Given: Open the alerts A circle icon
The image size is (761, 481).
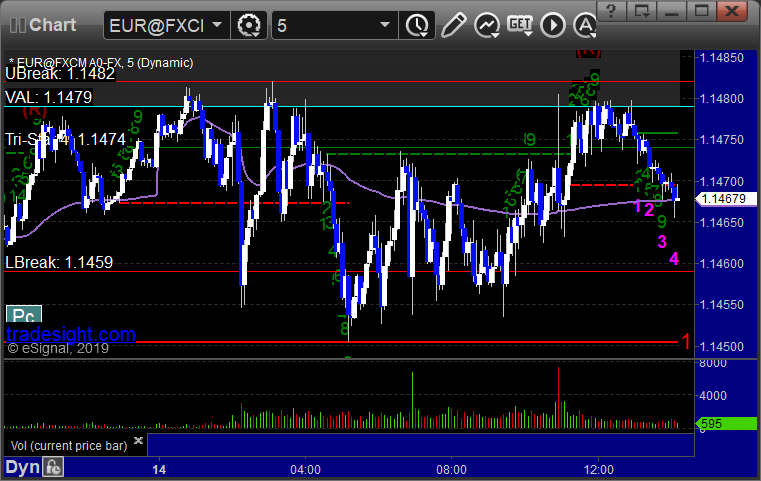Looking at the screenshot, I should pos(585,25).
